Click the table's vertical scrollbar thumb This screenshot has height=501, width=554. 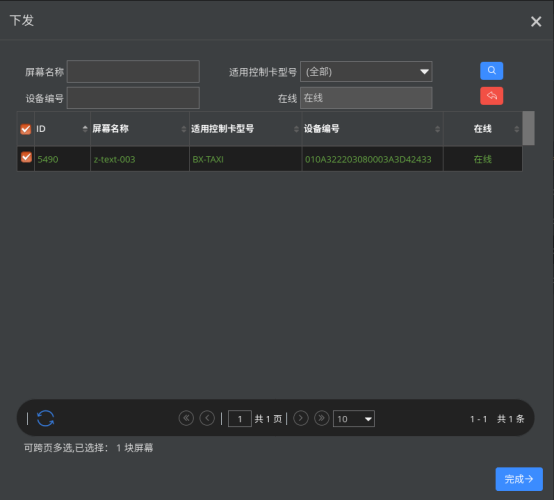(x=528, y=128)
